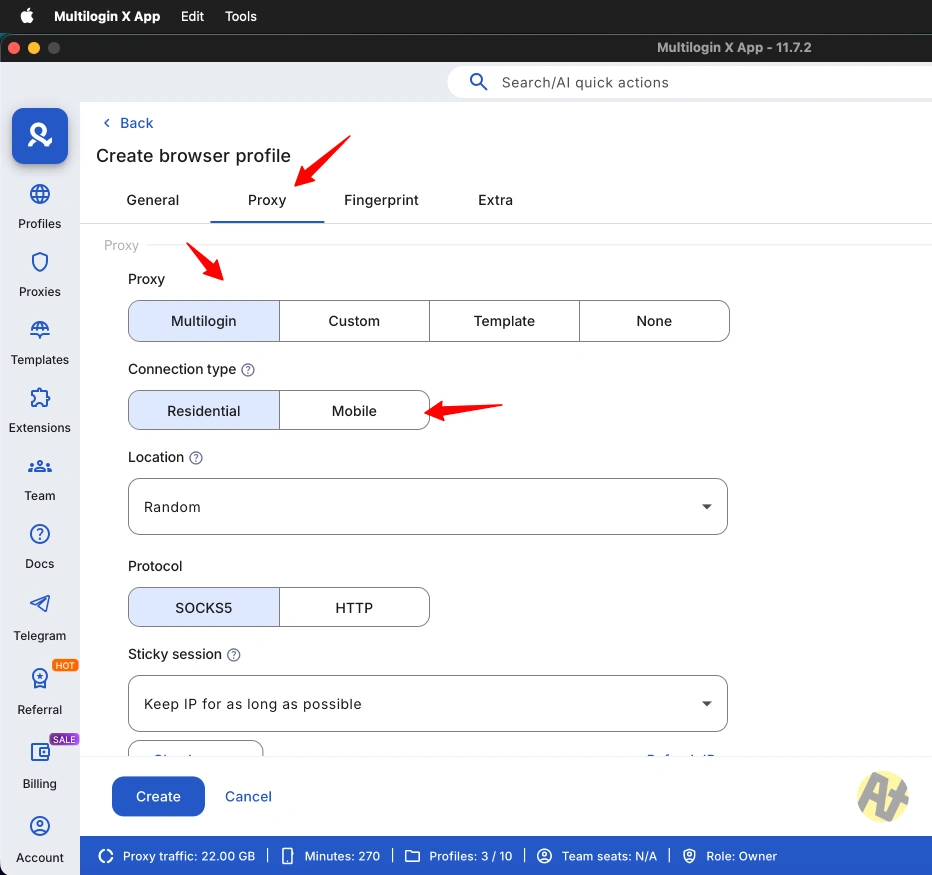This screenshot has height=875, width=932.
Task: Open the Referral badge icon
Action: pos(40,678)
